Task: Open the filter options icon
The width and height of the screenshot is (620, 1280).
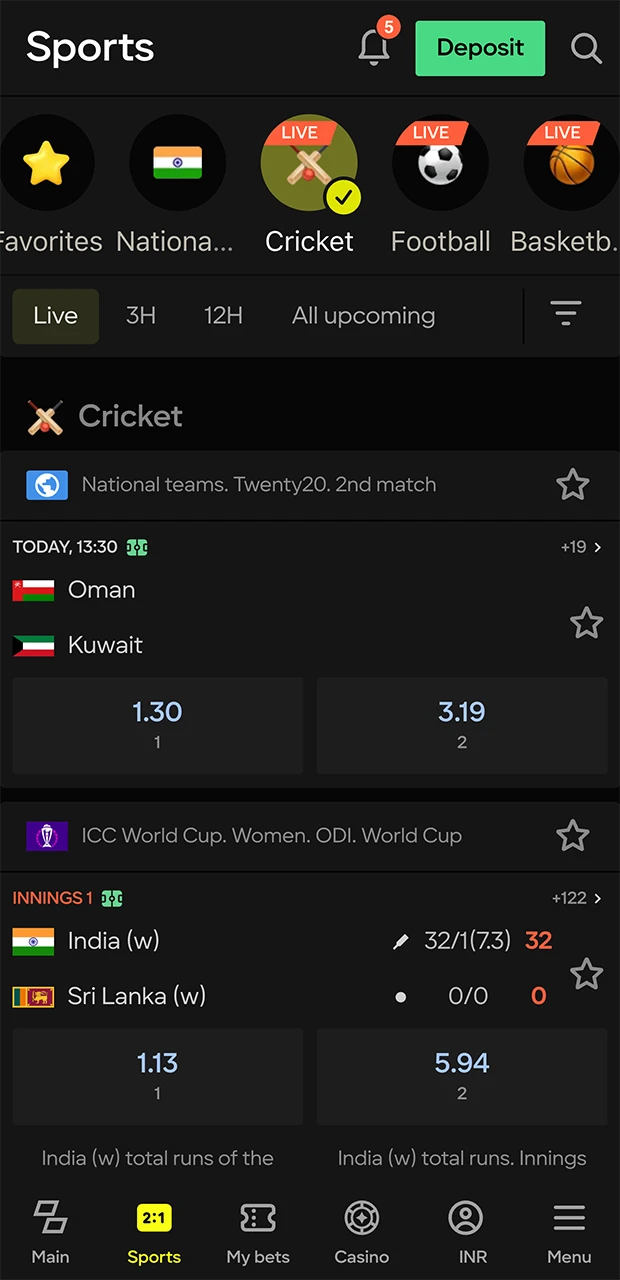Action: 566,315
